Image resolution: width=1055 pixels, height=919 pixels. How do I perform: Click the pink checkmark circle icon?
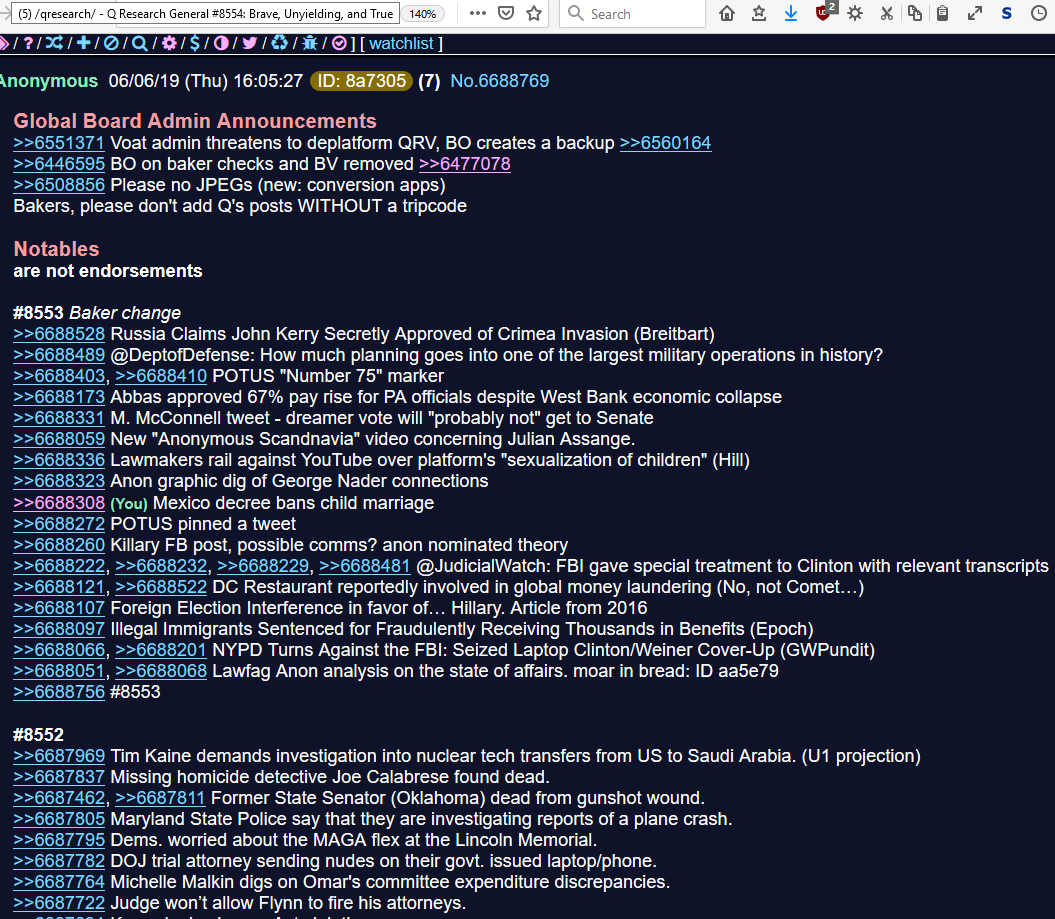339,44
